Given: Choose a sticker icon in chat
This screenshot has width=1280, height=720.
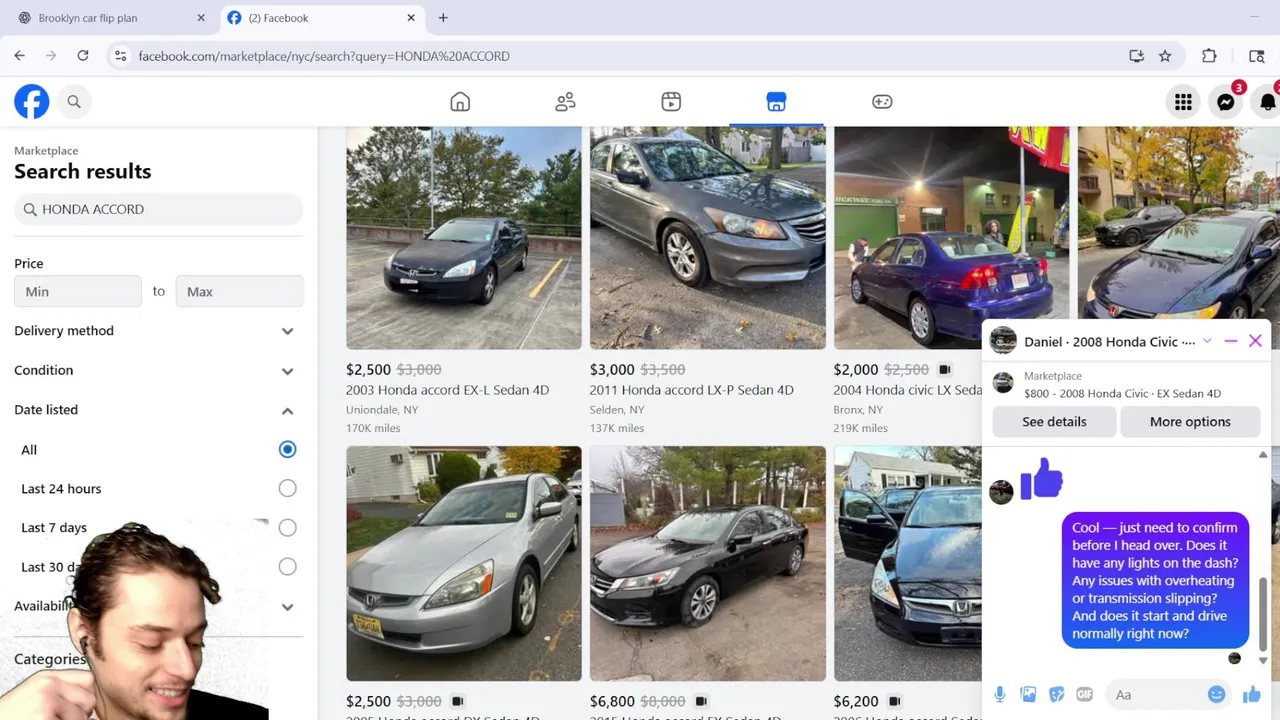Looking at the screenshot, I should [1057, 695].
